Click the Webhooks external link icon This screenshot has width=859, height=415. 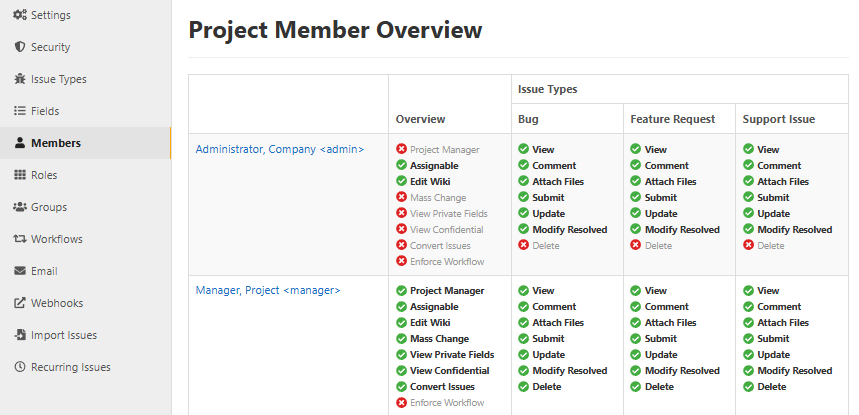(x=20, y=303)
